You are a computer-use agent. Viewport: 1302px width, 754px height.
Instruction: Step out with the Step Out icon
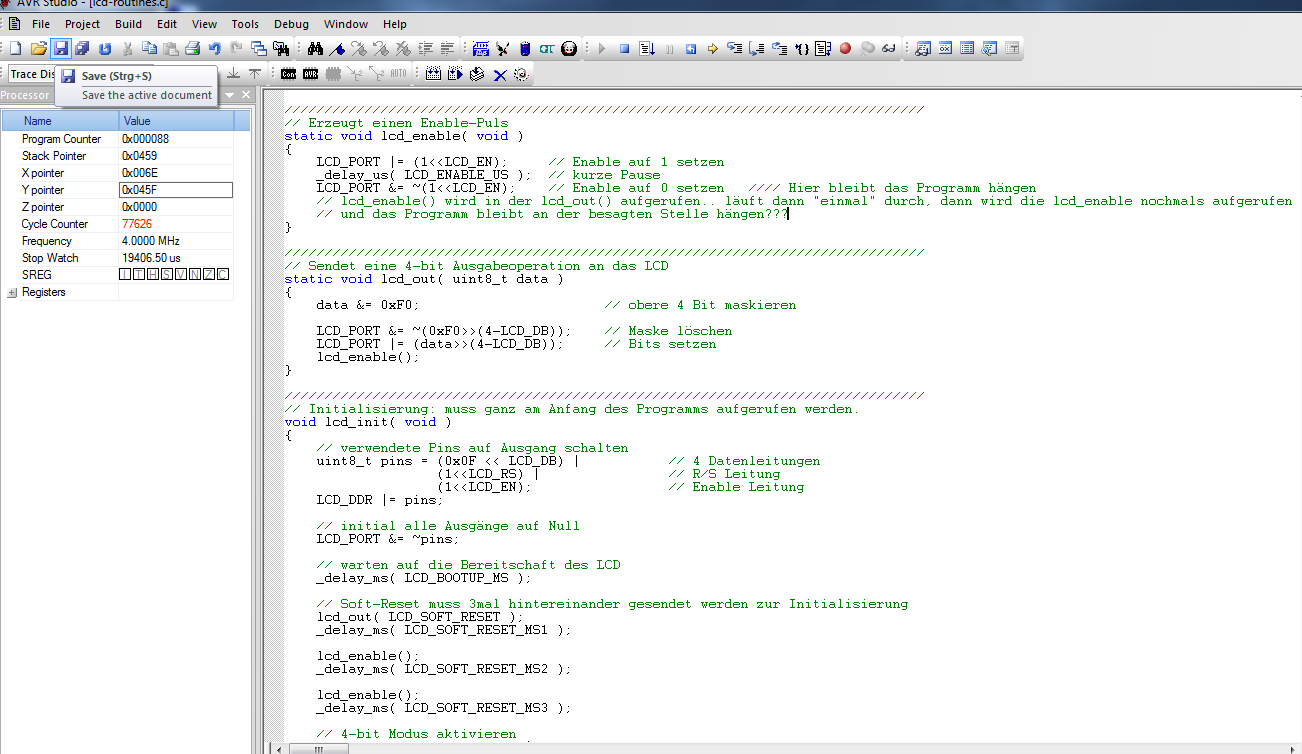pos(779,48)
